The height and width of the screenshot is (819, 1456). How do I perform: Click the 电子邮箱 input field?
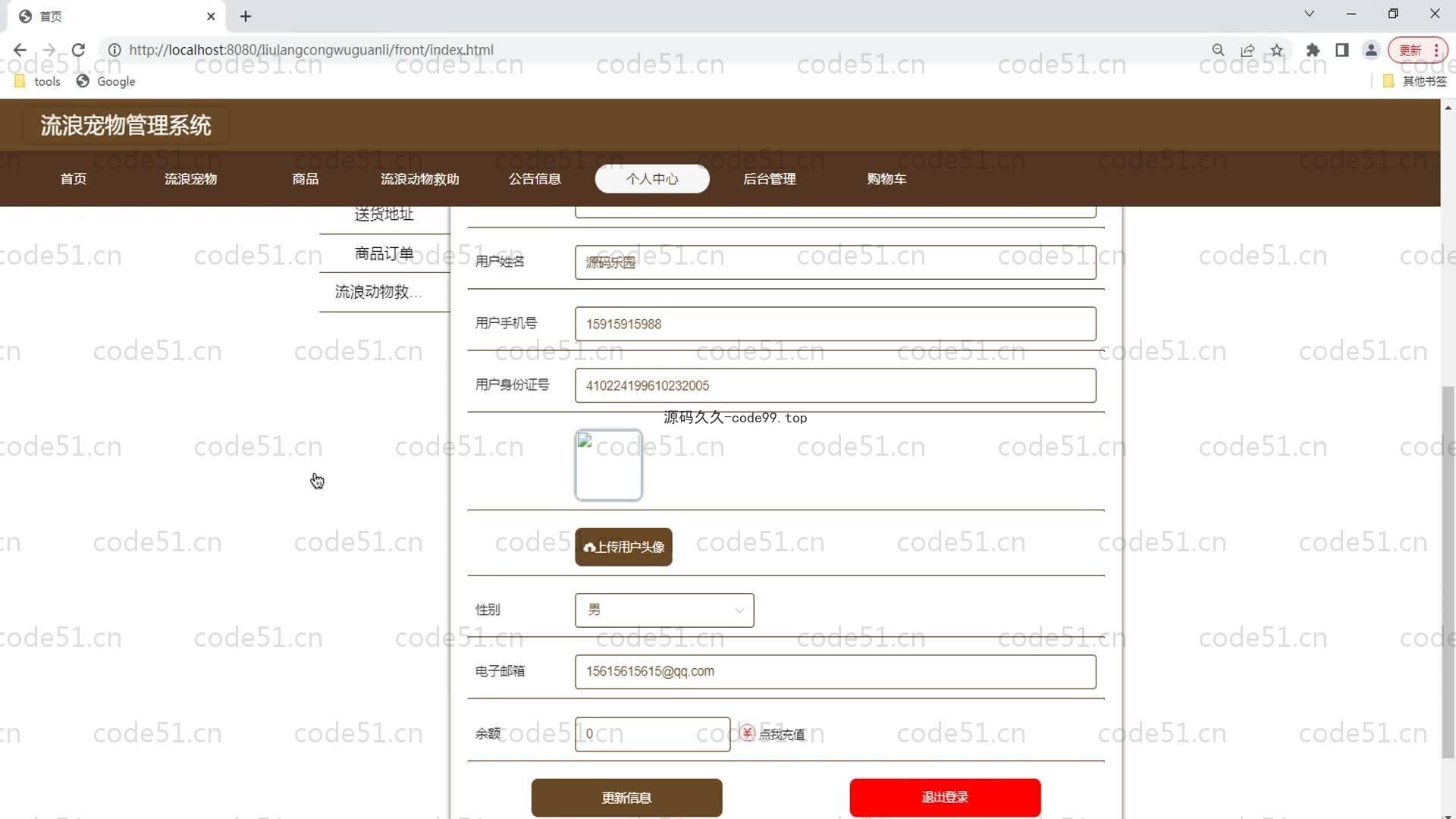[835, 672]
